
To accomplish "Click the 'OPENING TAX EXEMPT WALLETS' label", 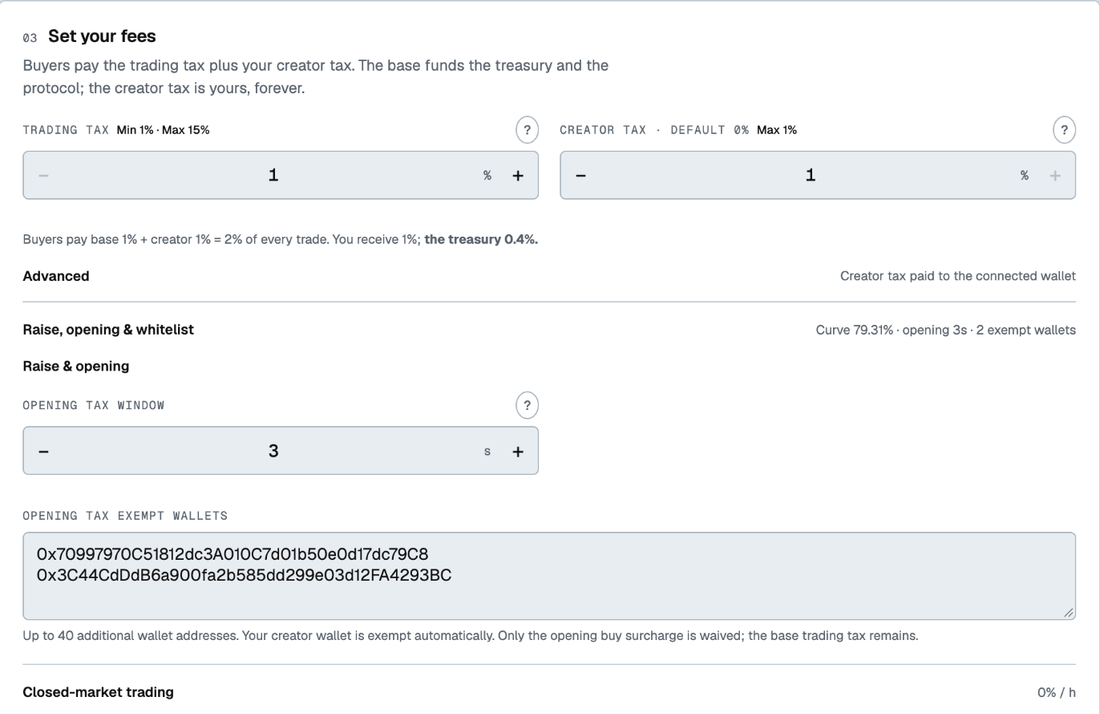I will coord(125,516).
